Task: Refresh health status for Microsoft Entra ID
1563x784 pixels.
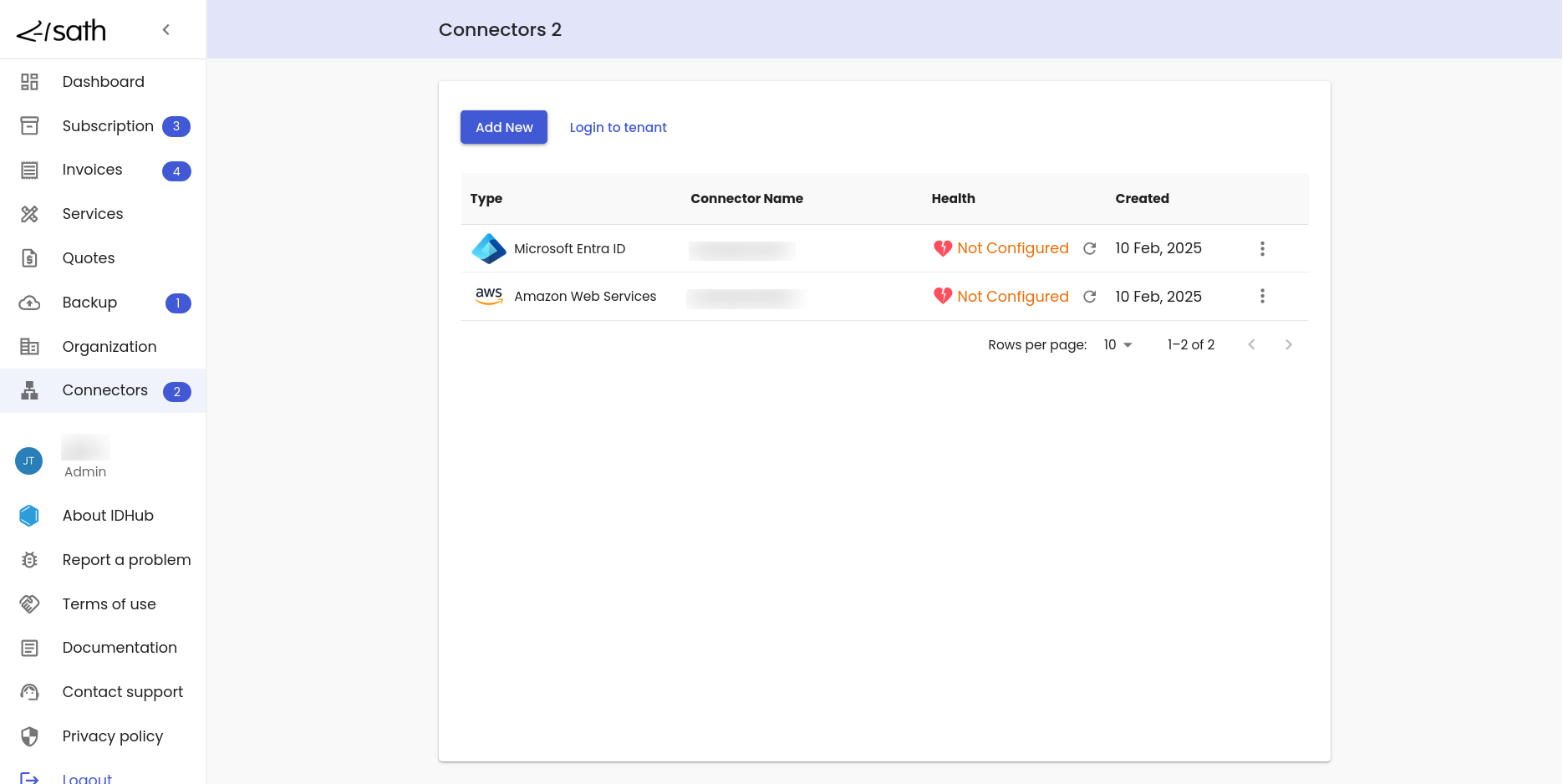Action: click(1089, 248)
